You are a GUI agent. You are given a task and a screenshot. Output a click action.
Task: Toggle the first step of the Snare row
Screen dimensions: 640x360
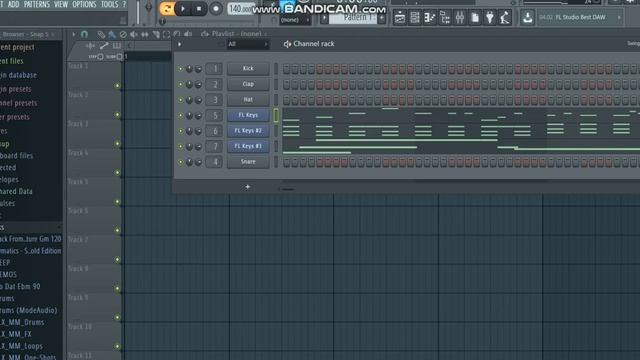tap(287, 162)
